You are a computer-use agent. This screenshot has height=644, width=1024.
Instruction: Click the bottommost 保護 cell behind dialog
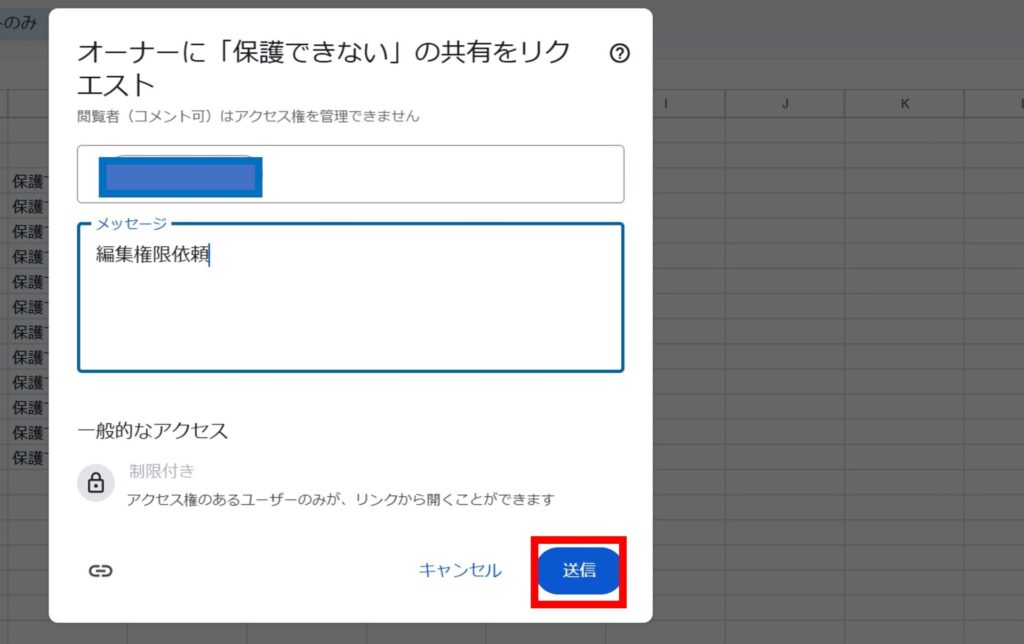pyautogui.click(x=28, y=458)
